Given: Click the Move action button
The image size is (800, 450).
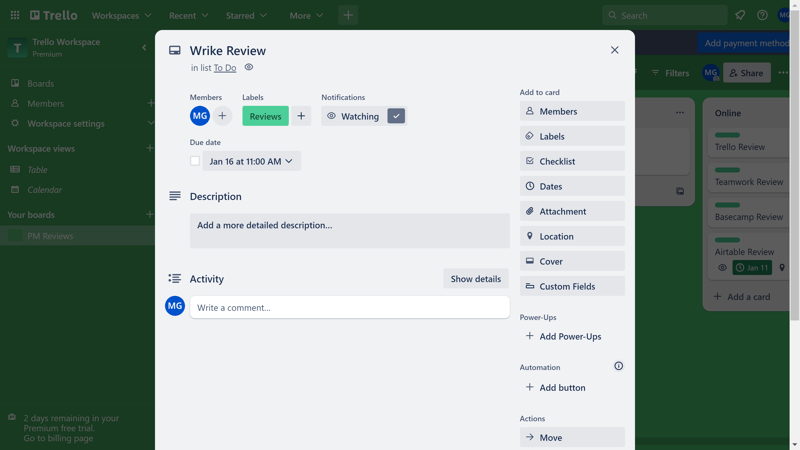Looking at the screenshot, I should [x=572, y=437].
